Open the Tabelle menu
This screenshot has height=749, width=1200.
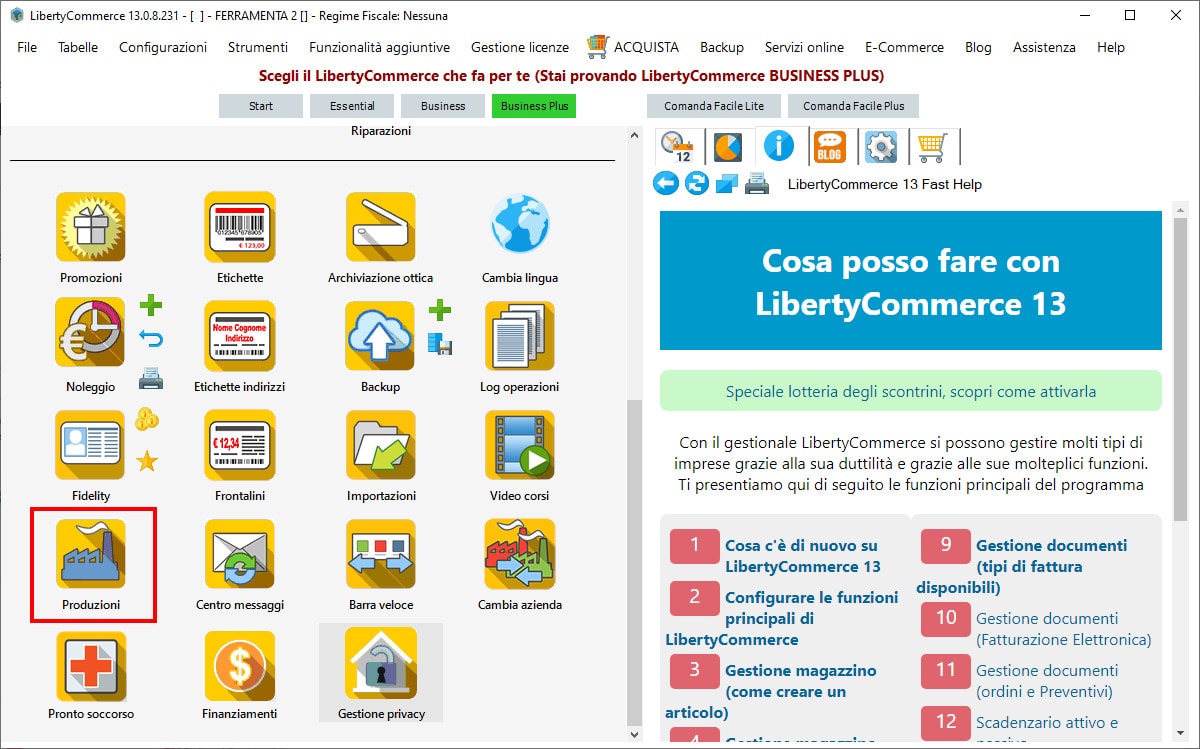(78, 47)
